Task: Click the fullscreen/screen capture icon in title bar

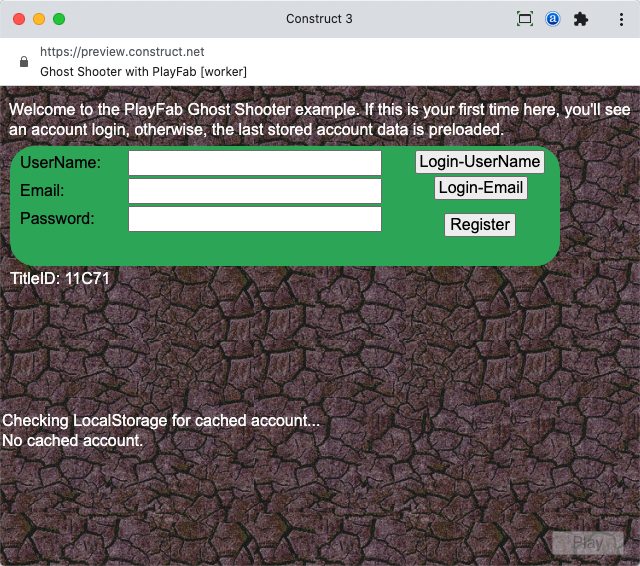Action: 524,19
